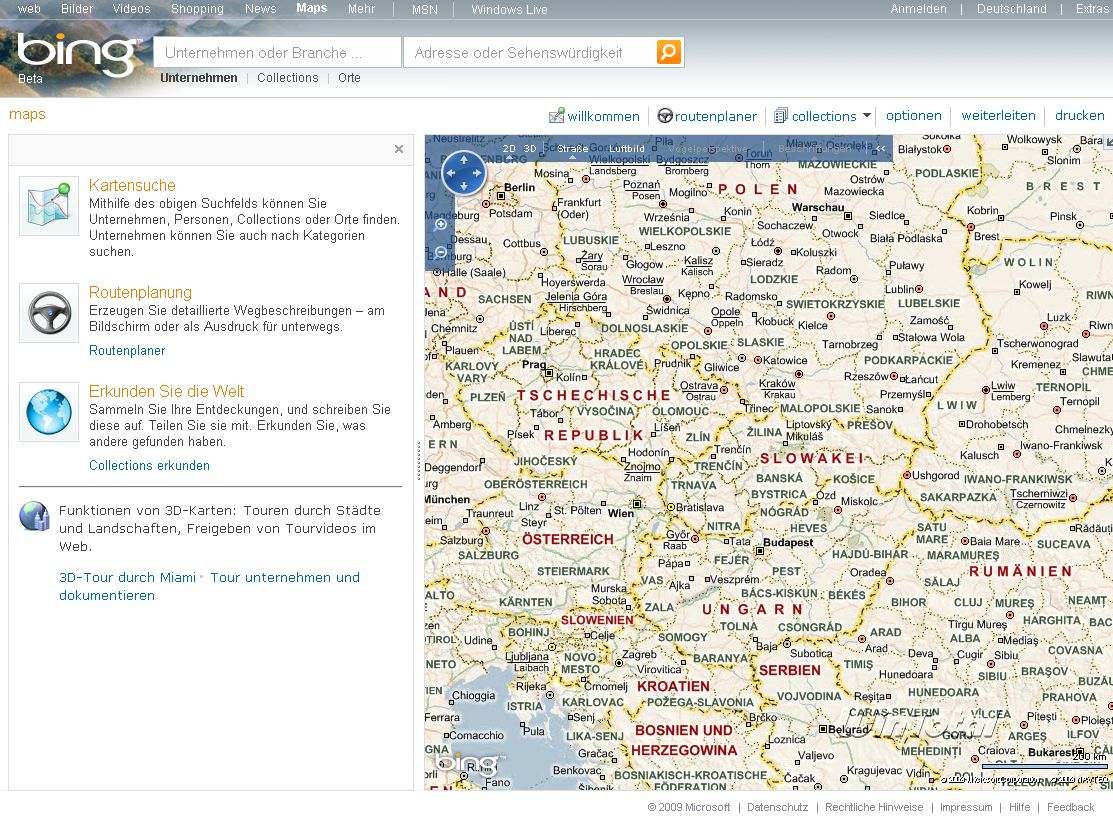Click the Routenplanung steering wheel icon
Viewport: 1113px width, 820px height.
[x=49, y=313]
